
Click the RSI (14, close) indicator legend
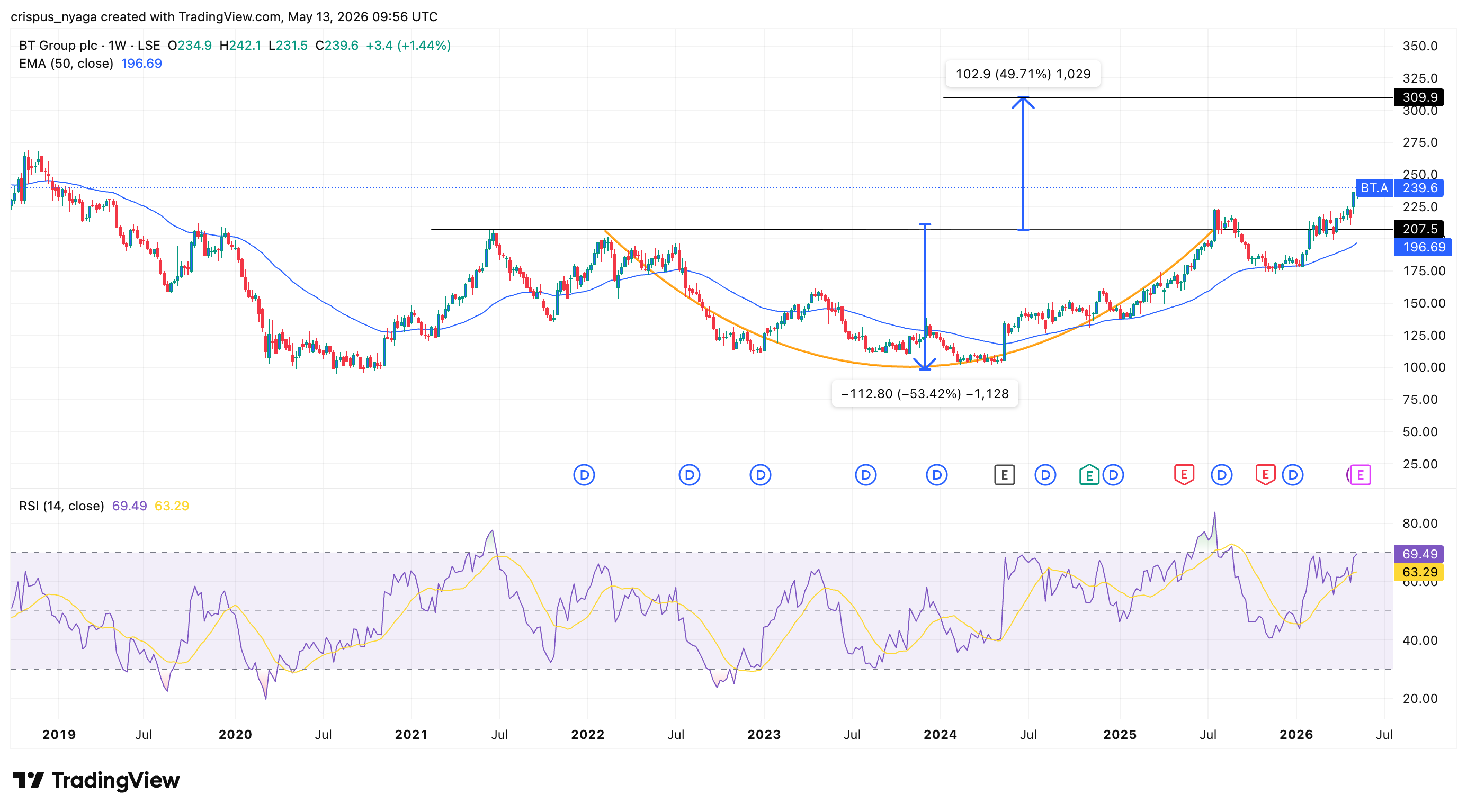tap(61, 506)
